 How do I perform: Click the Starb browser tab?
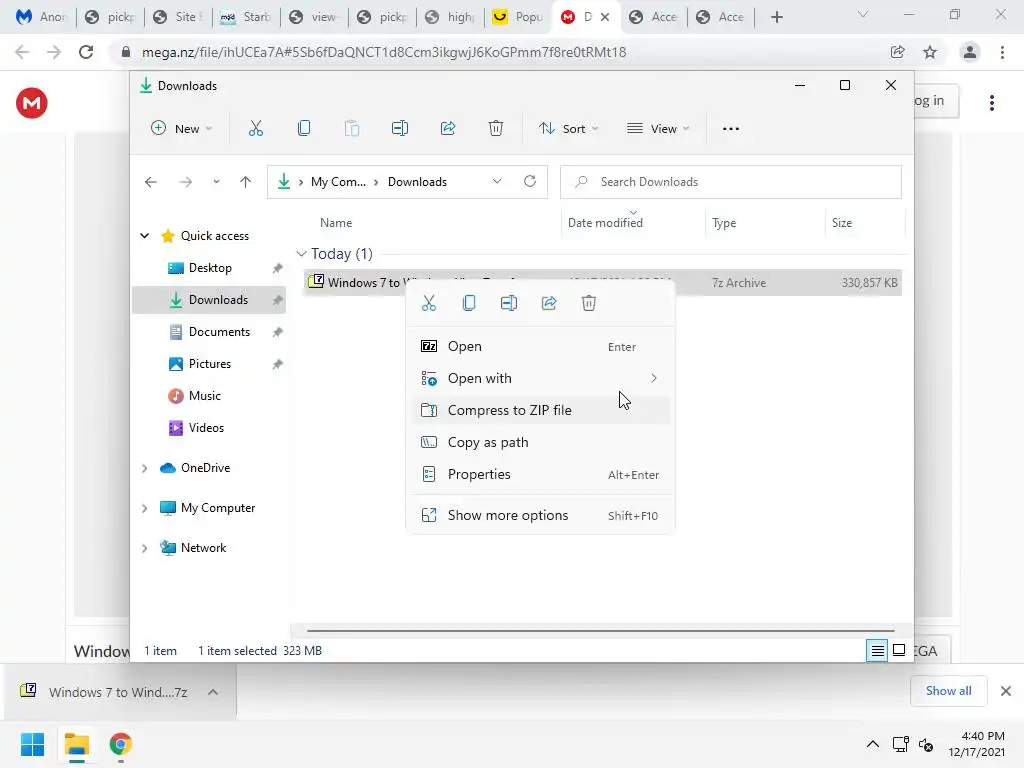pyautogui.click(x=245, y=18)
